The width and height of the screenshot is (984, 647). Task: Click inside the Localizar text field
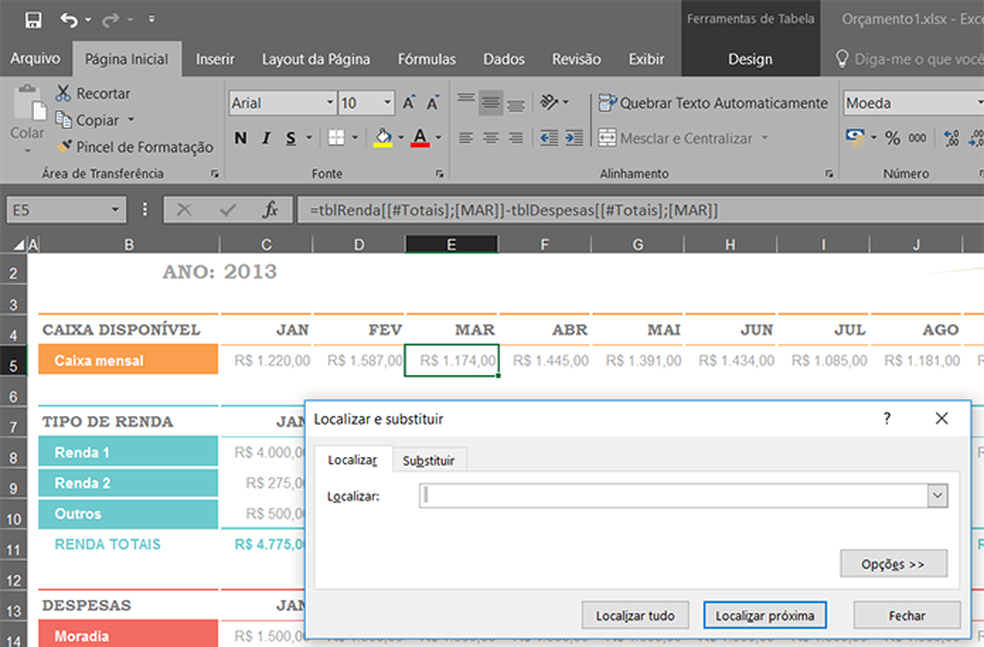(672, 494)
